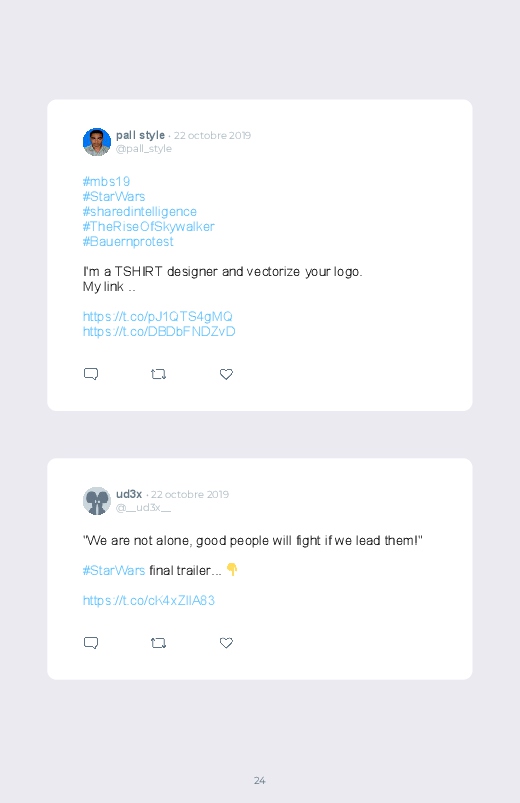Open the #TheRiseOfSkywalker hashtag
This screenshot has height=803, width=520.
tap(149, 226)
